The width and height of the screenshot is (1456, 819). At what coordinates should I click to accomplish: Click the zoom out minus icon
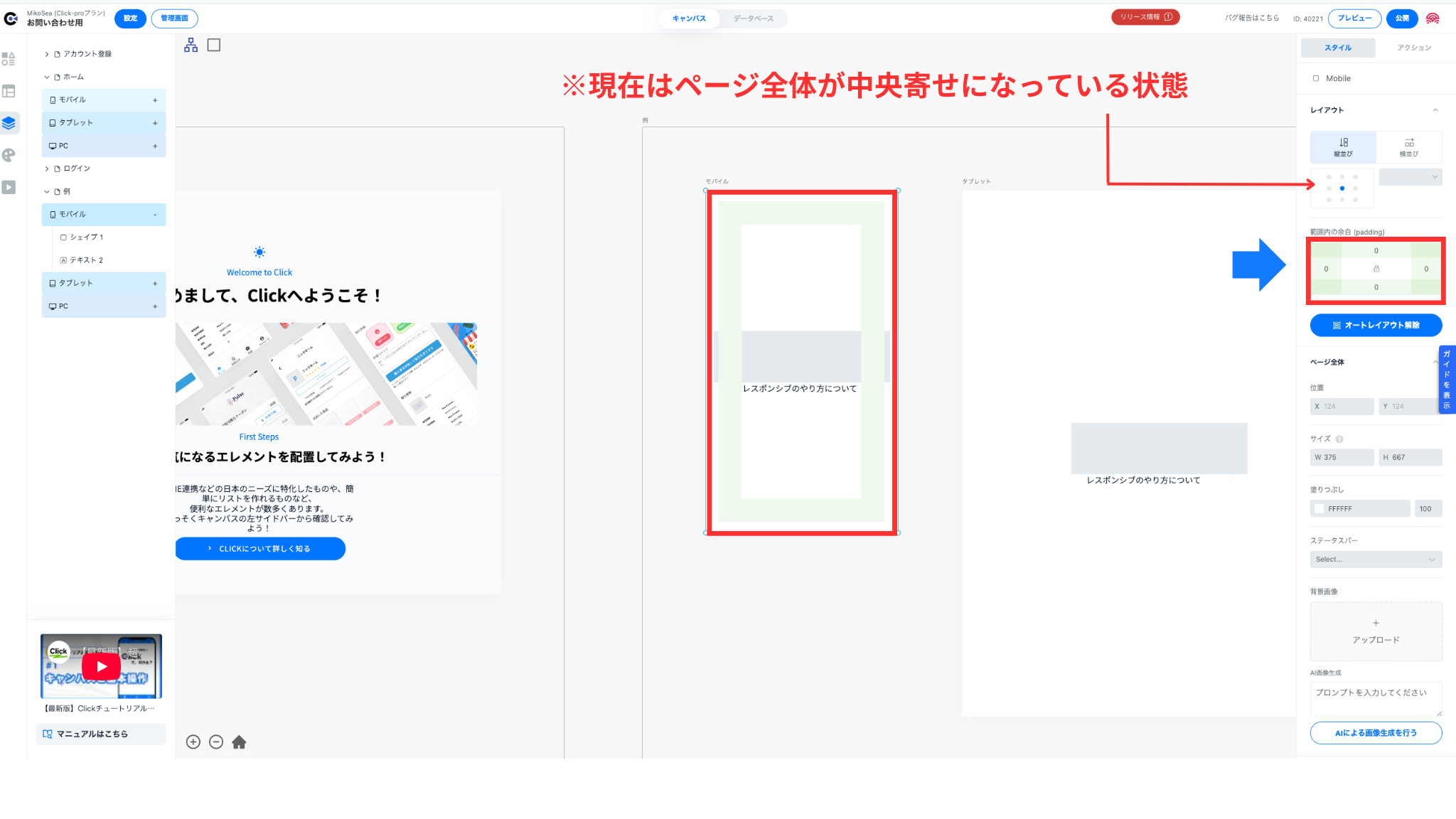click(x=216, y=742)
